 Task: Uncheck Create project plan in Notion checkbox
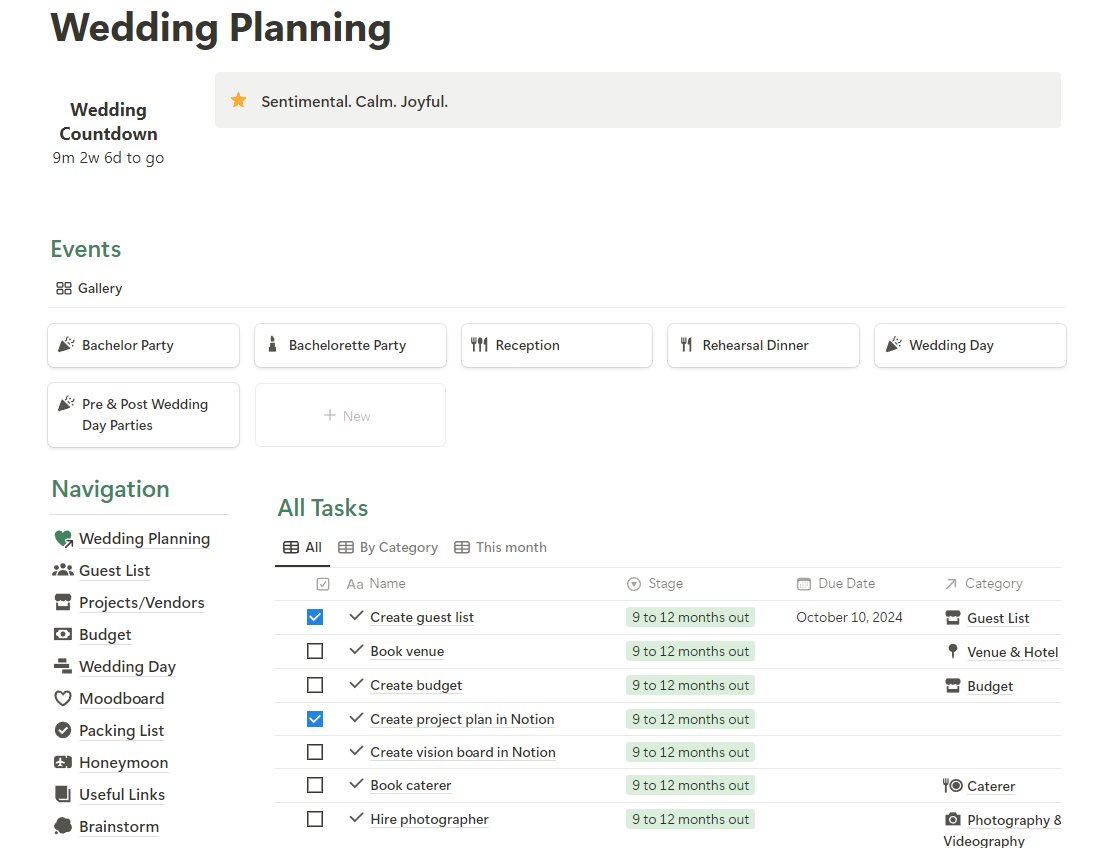click(315, 719)
